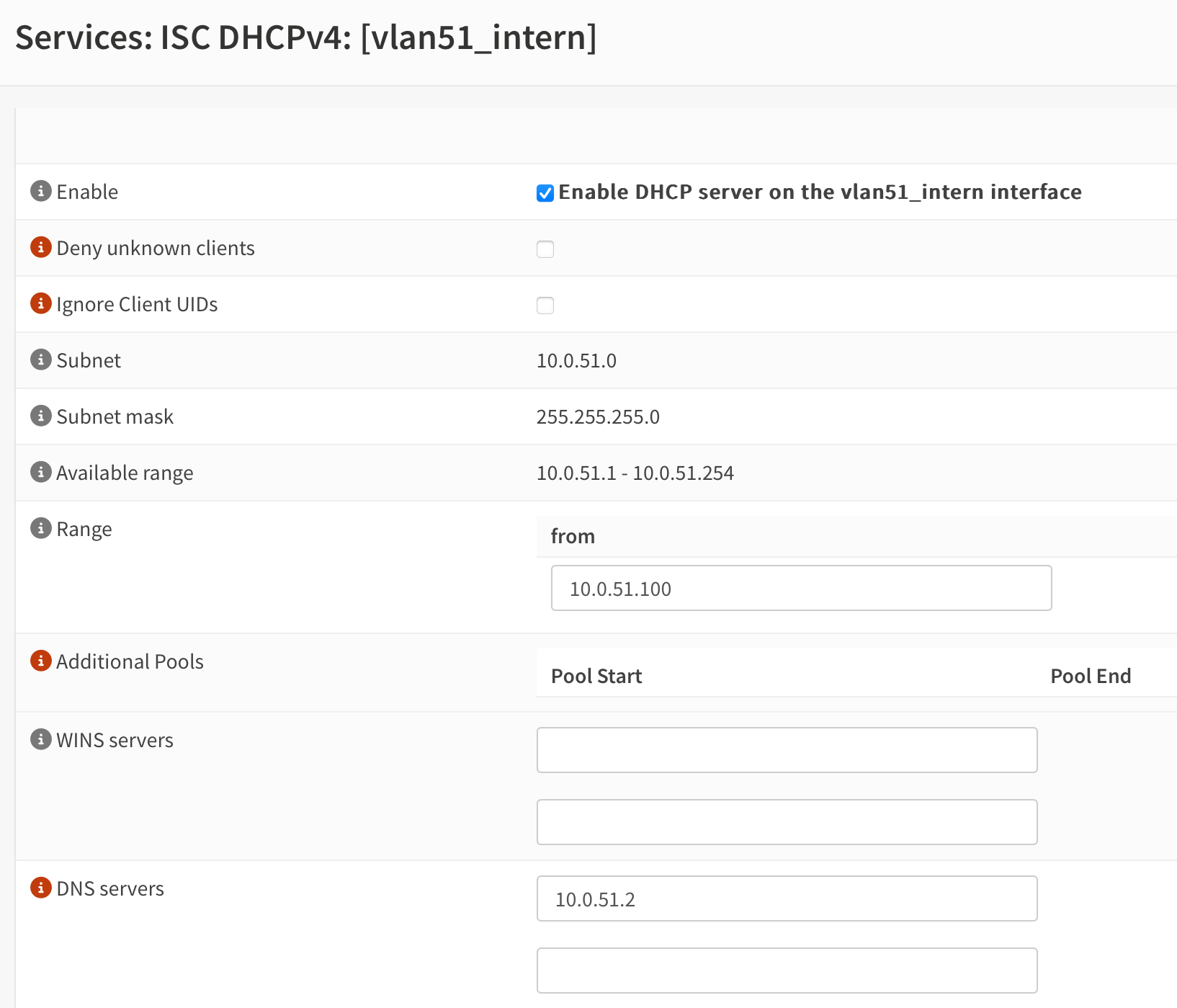Click the info icon next to Enable
The width and height of the screenshot is (1177, 1008).
(41, 191)
